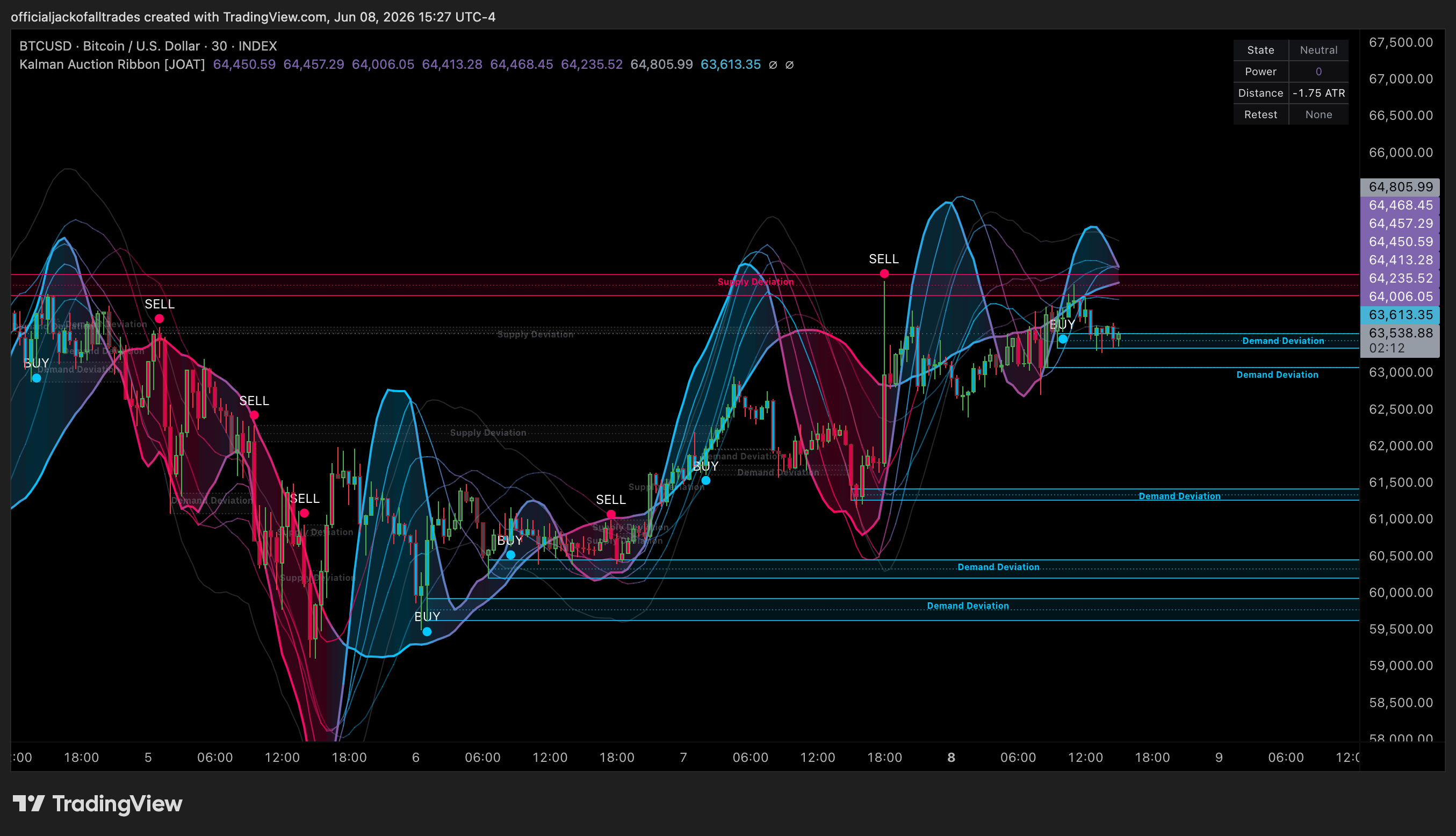
Task: Click the current price tag 63,538.88
Action: tap(1400, 333)
